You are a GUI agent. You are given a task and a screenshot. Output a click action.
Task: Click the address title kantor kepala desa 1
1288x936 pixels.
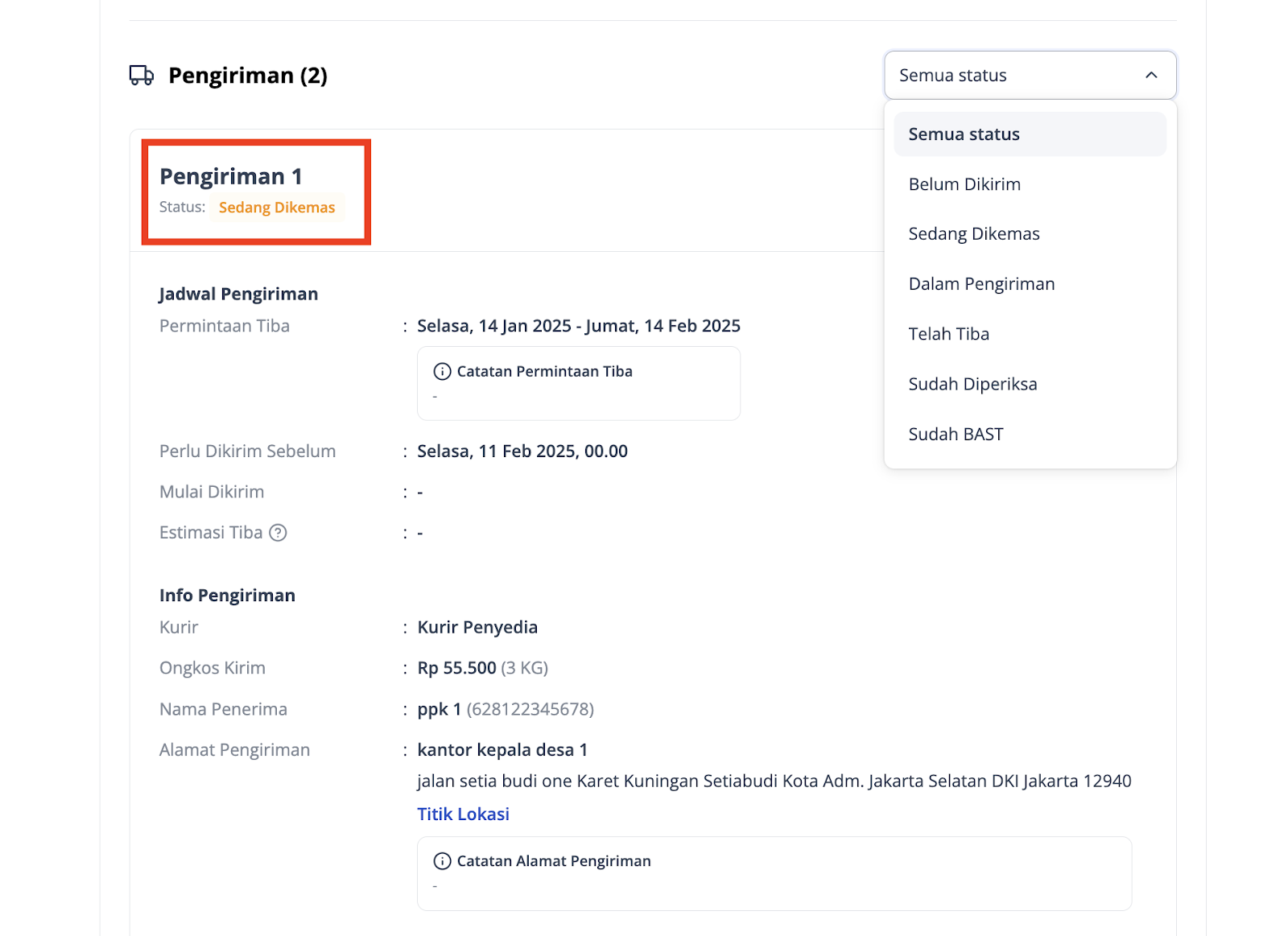[x=502, y=750]
